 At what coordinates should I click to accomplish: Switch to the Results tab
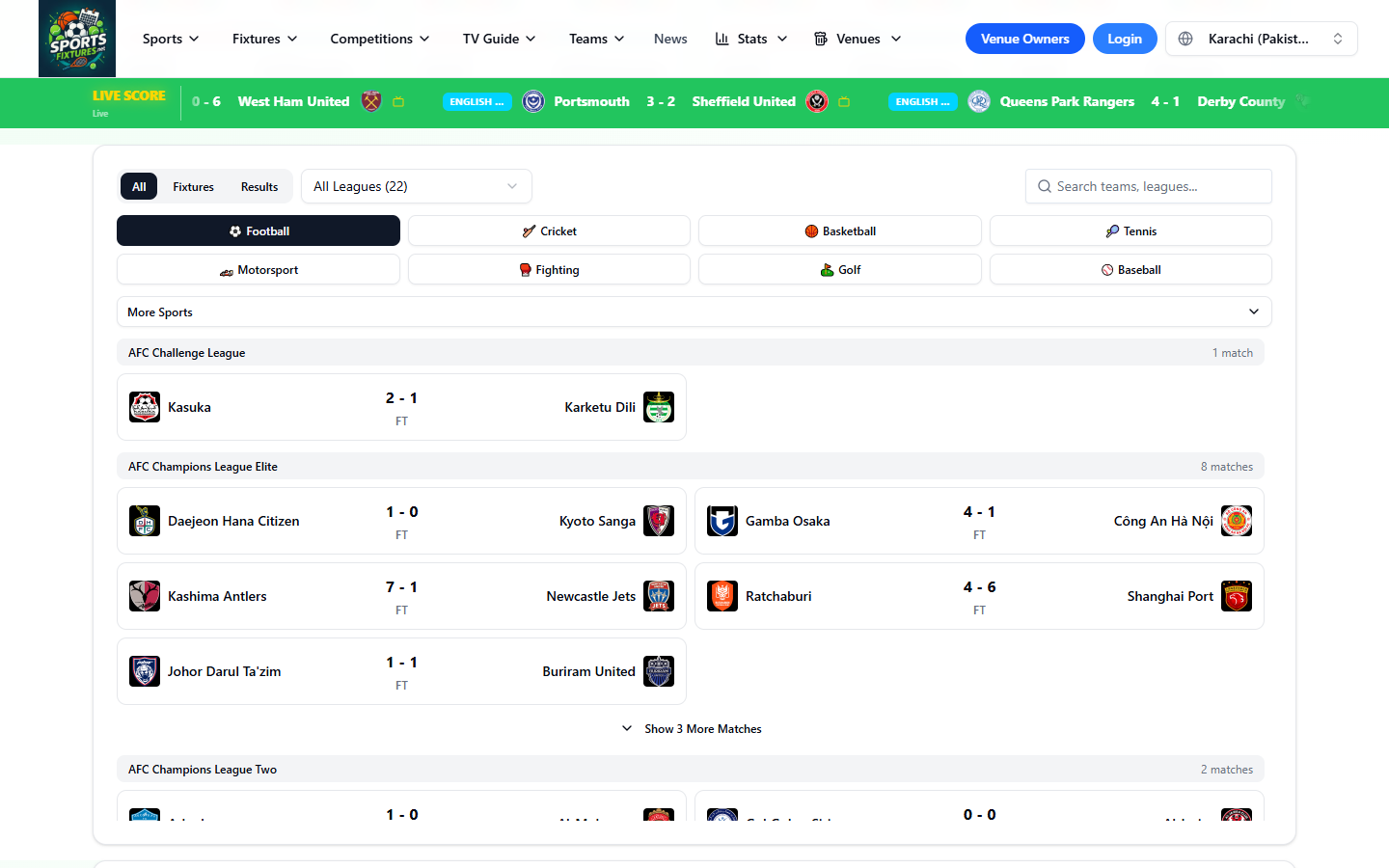259,186
